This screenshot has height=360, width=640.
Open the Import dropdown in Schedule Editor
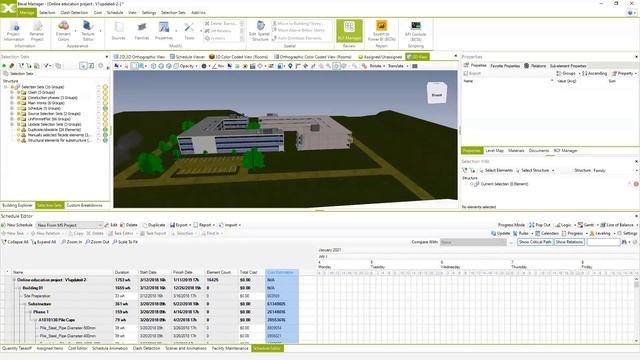(x=229, y=225)
